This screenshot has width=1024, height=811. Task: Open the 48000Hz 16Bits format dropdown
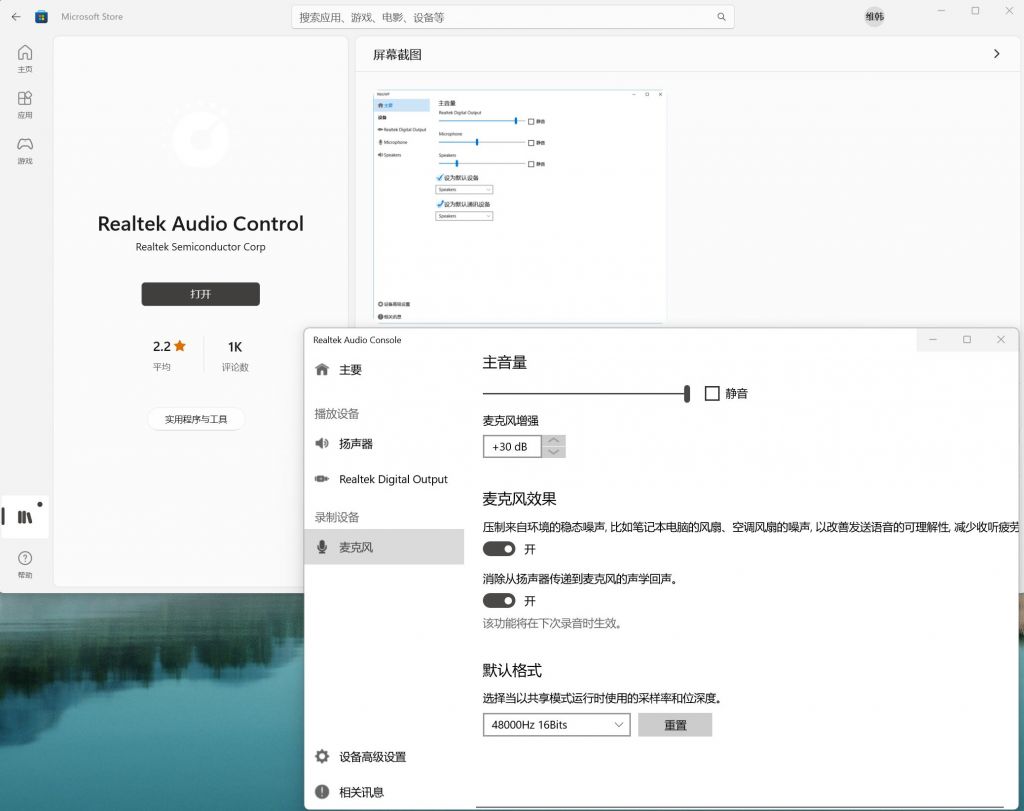556,725
